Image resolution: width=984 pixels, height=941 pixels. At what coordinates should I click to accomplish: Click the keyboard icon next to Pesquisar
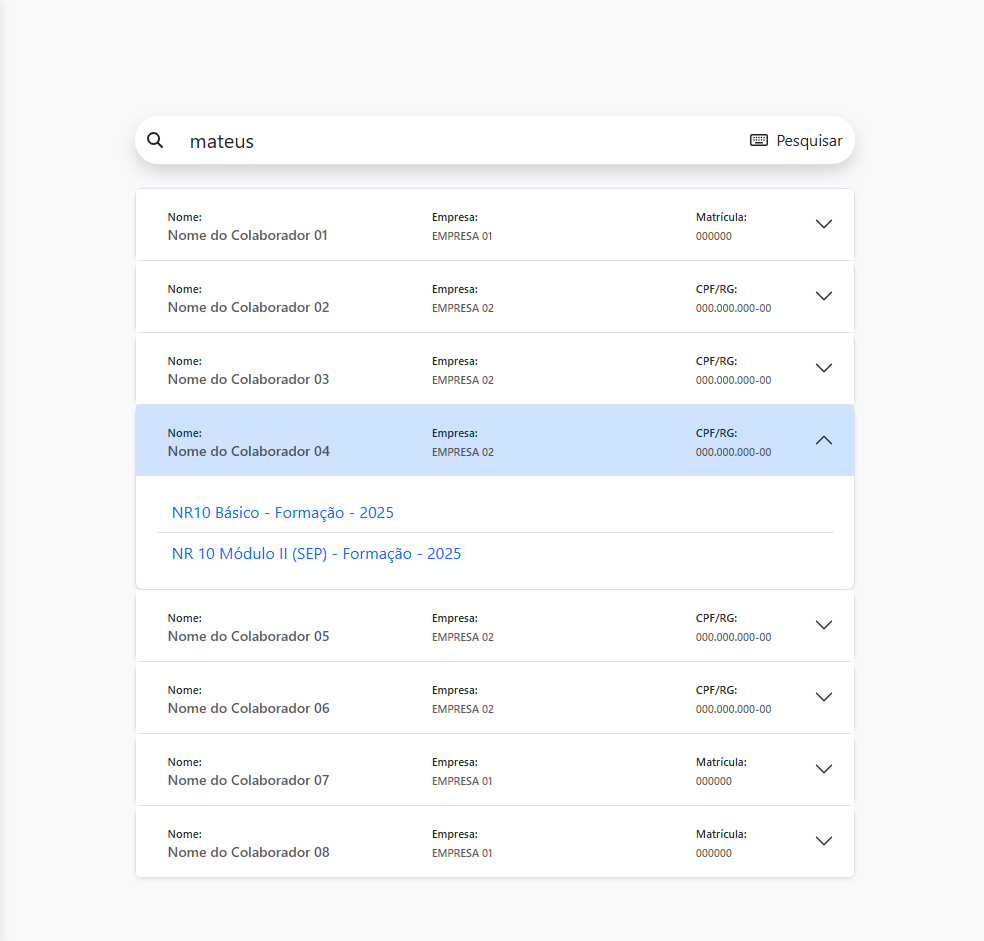pyautogui.click(x=759, y=140)
